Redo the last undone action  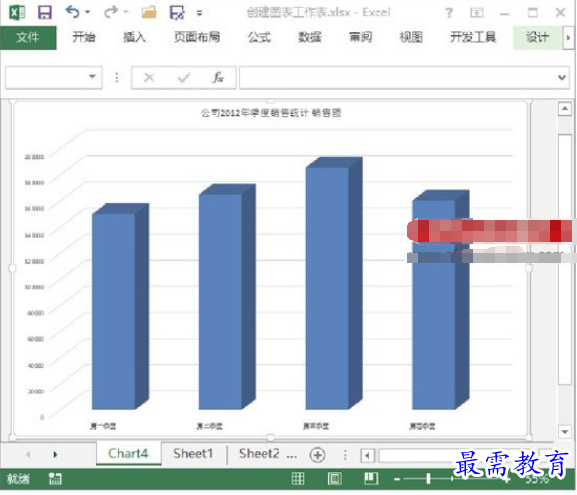pos(111,12)
